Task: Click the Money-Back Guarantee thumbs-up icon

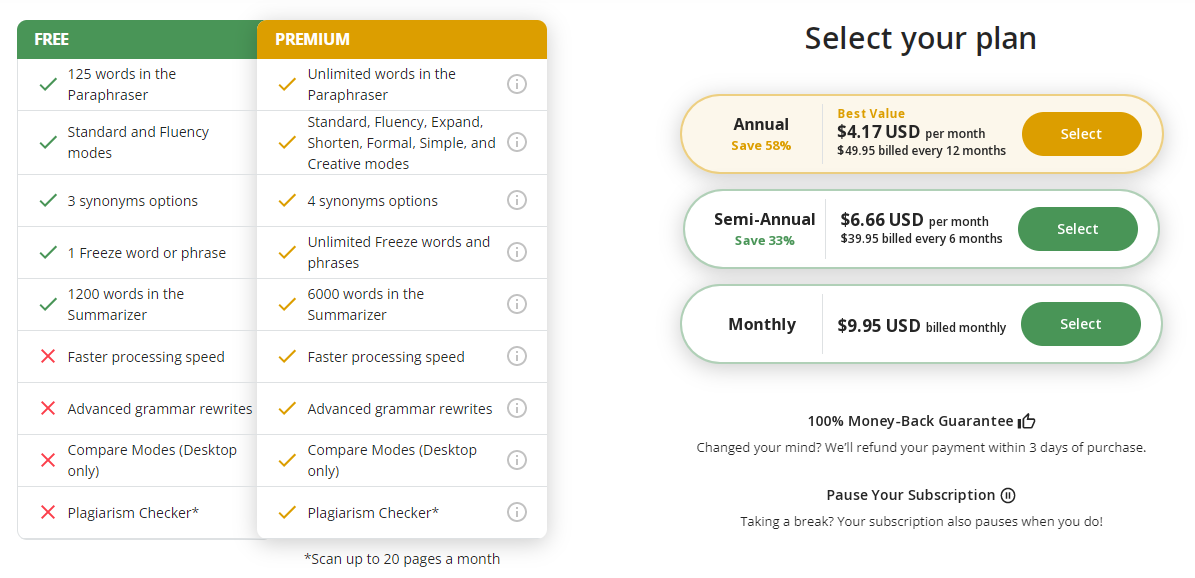Action: coord(1026,421)
